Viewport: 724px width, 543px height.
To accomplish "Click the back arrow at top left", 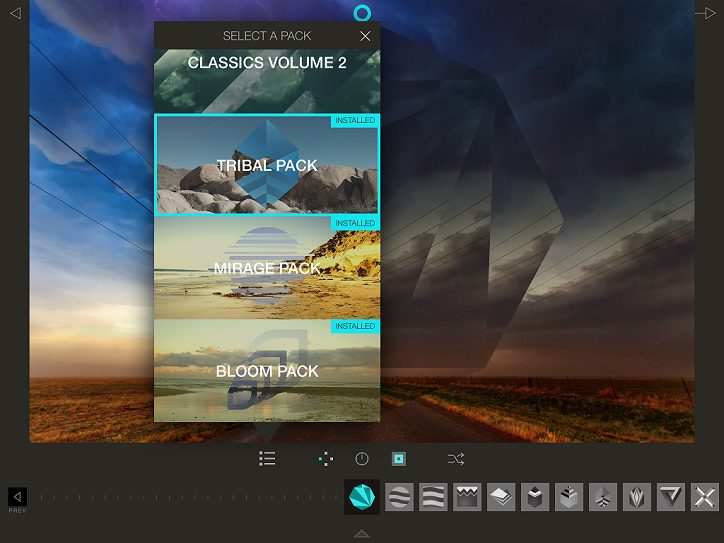I will pos(16,13).
